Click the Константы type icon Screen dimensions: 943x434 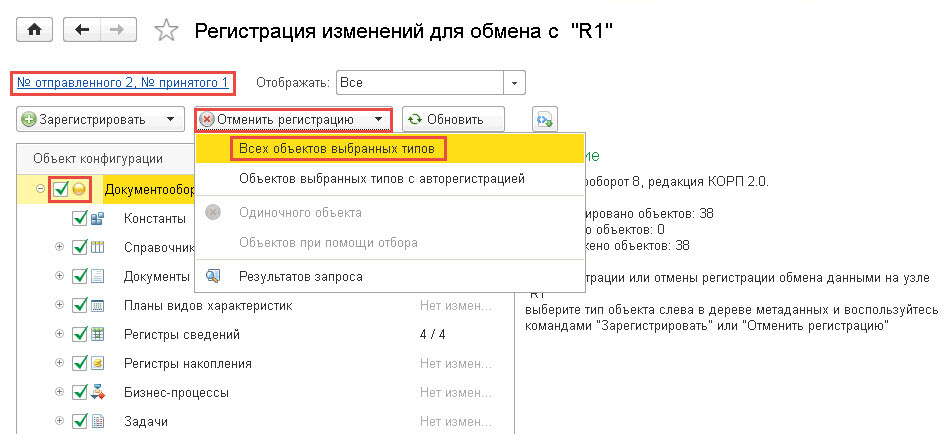[97, 219]
